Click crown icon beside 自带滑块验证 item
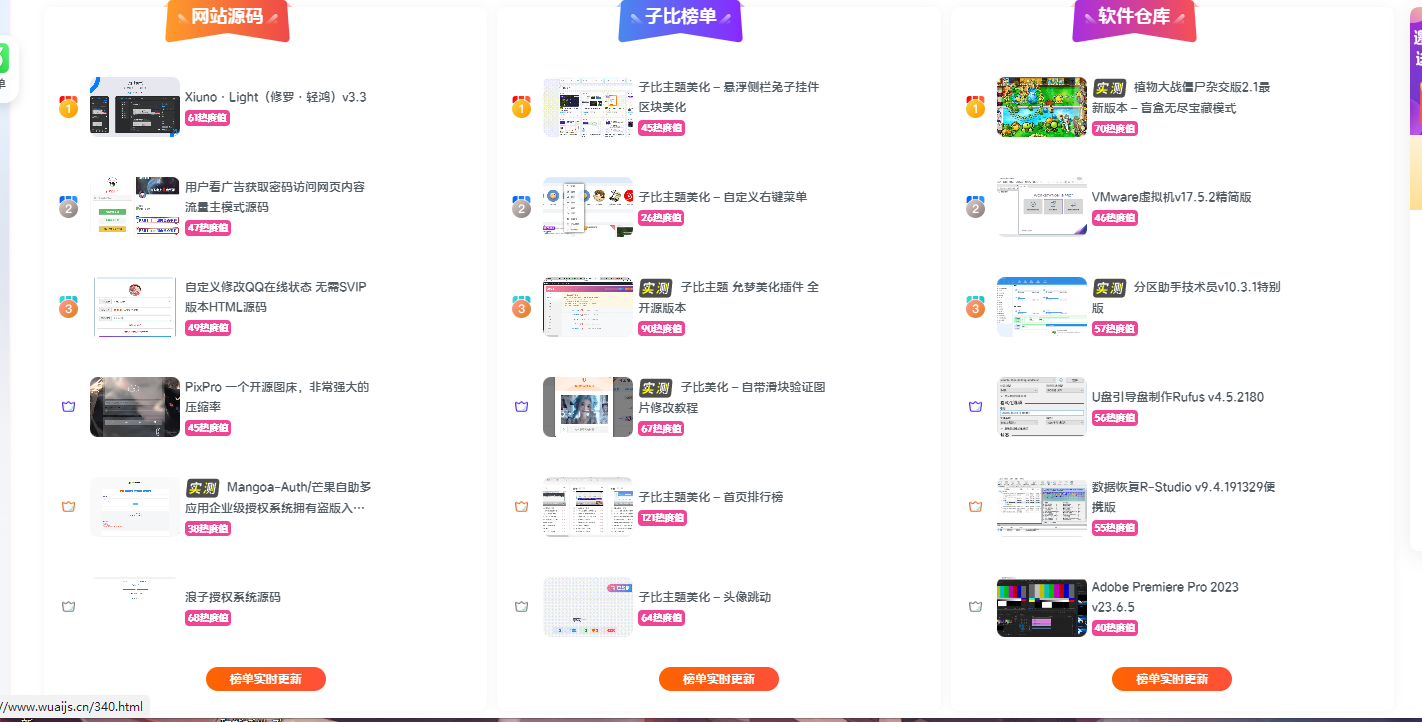 tap(521, 407)
